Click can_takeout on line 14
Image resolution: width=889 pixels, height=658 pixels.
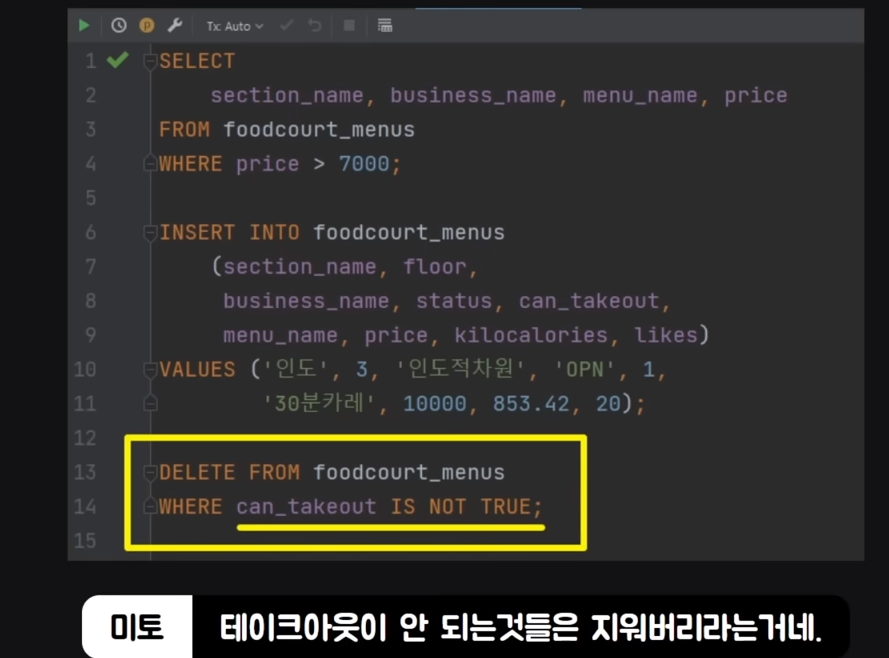pos(306,507)
